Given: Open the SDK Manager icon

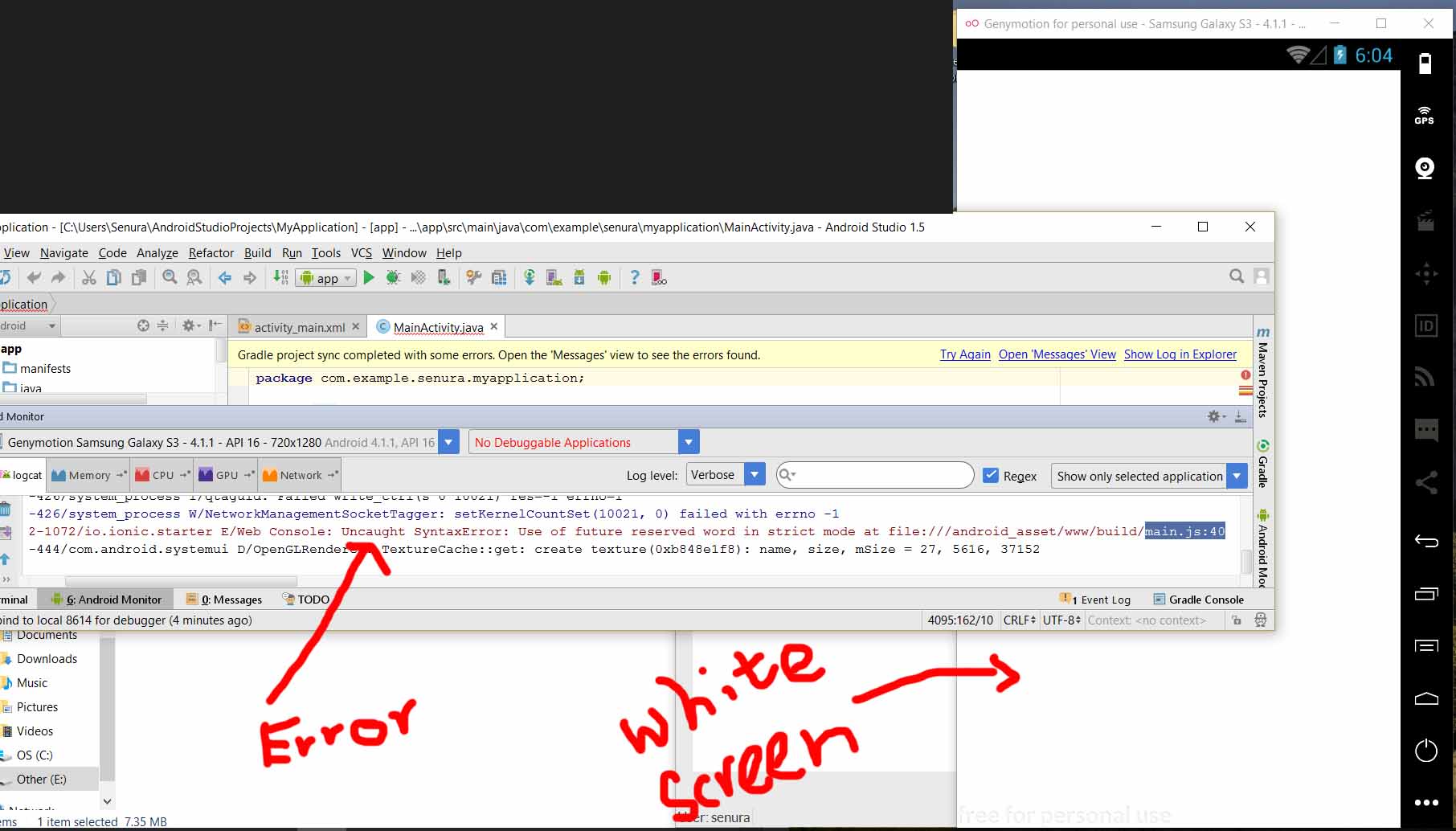Looking at the screenshot, I should point(579,278).
